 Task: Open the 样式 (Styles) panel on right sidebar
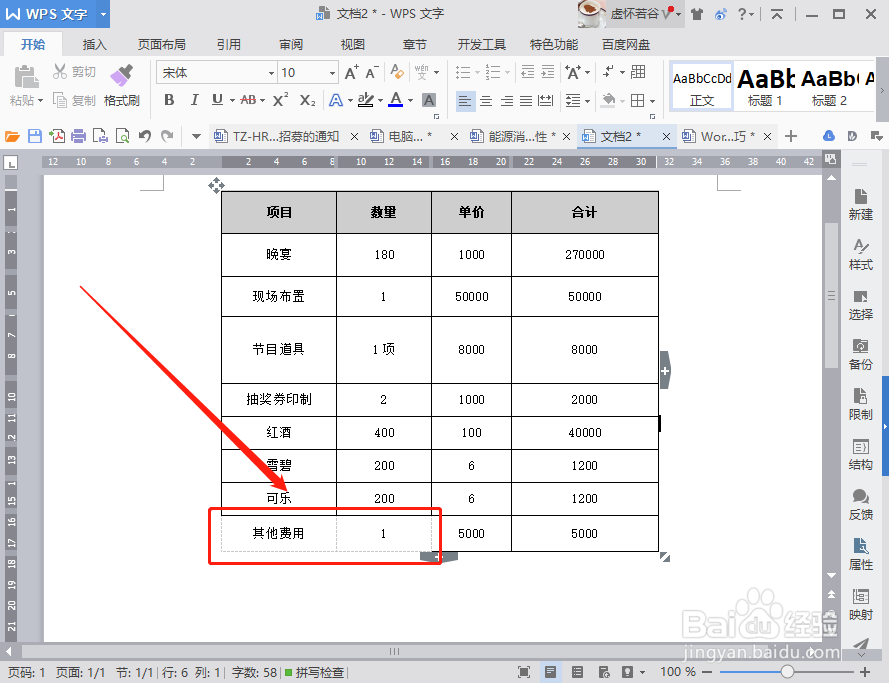(861, 252)
